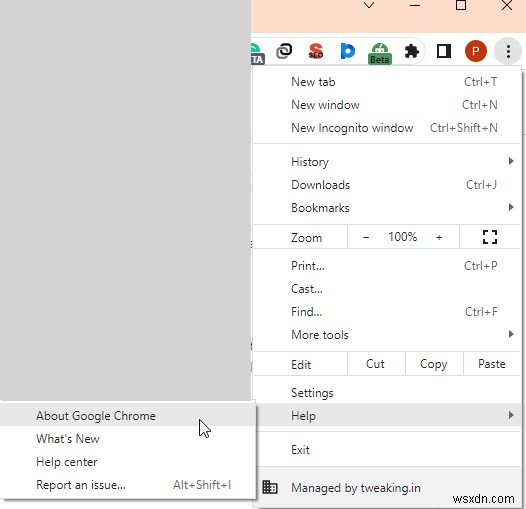The image size is (526, 509).
Task: Click the red SEO extension icon
Action: click(x=315, y=51)
